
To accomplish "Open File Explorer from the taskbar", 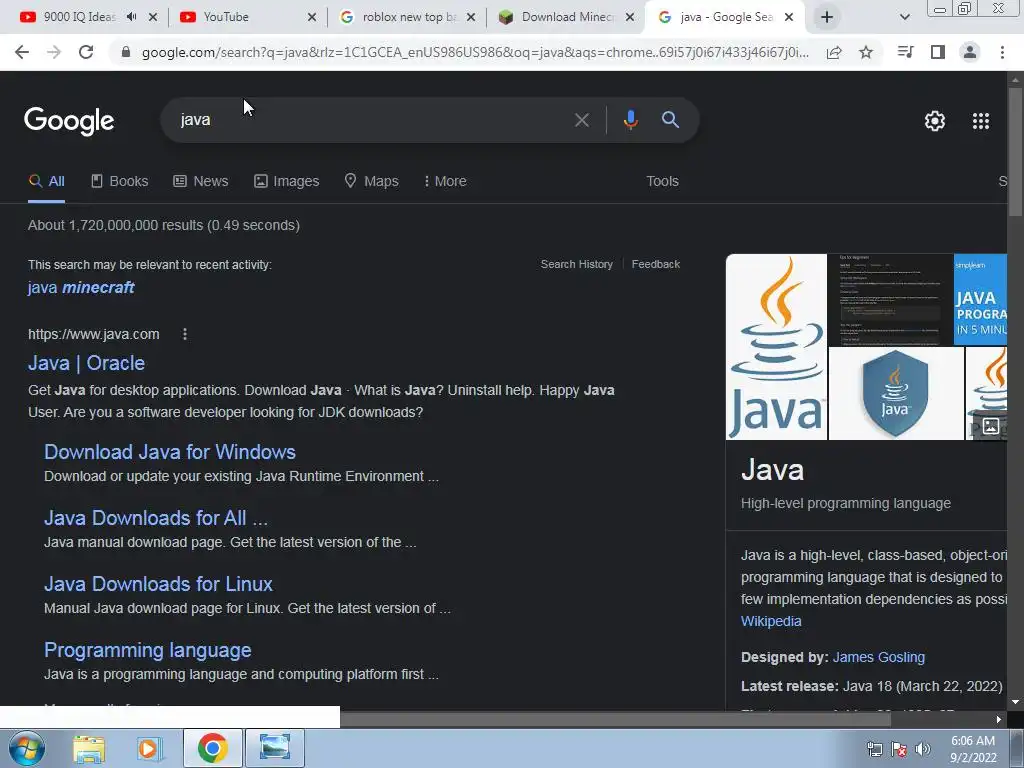I will pyautogui.click(x=89, y=748).
